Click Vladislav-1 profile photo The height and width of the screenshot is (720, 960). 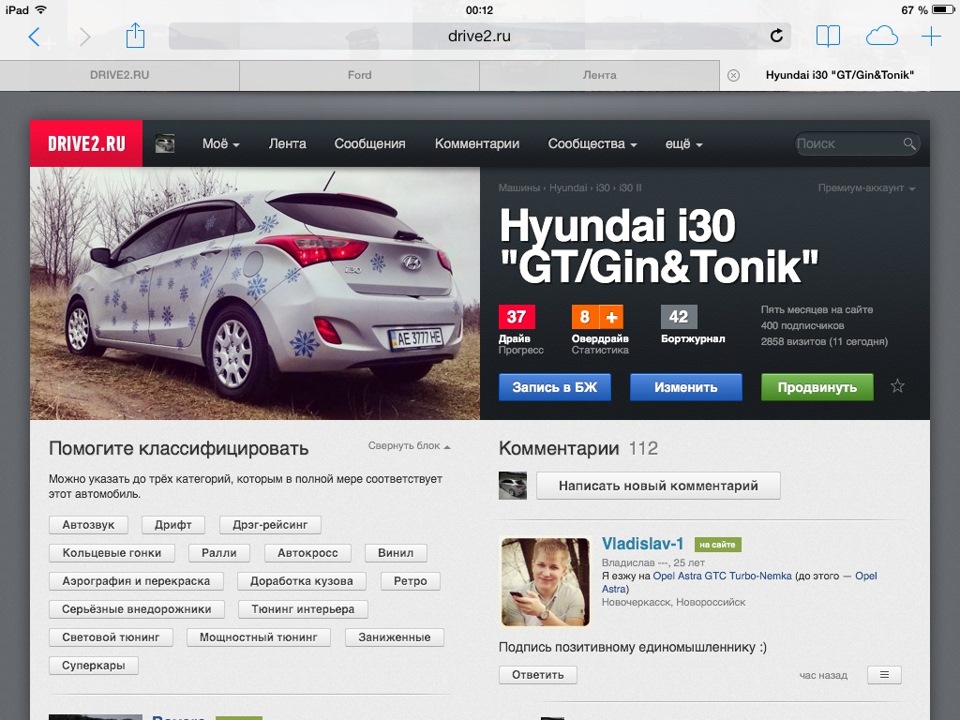(545, 582)
